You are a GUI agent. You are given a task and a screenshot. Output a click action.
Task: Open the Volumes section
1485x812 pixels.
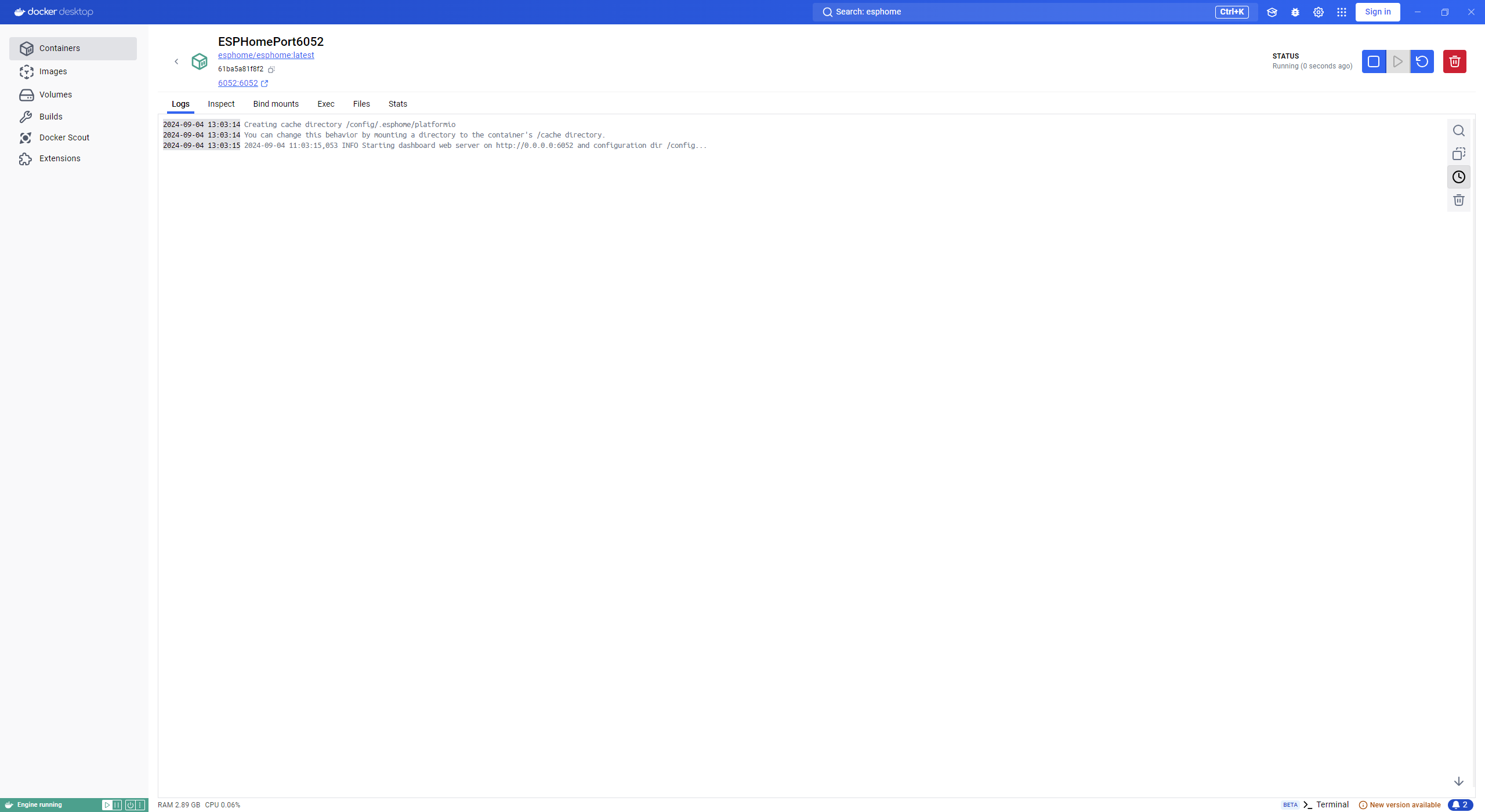(73, 95)
